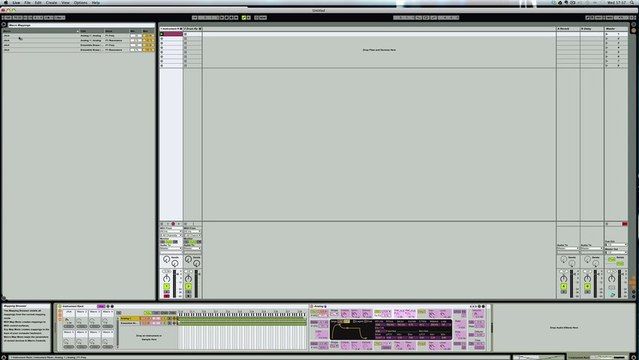Image resolution: width=639 pixels, height=360 pixels.
Task: Click the Tap tempo button
Action: click(8, 18)
